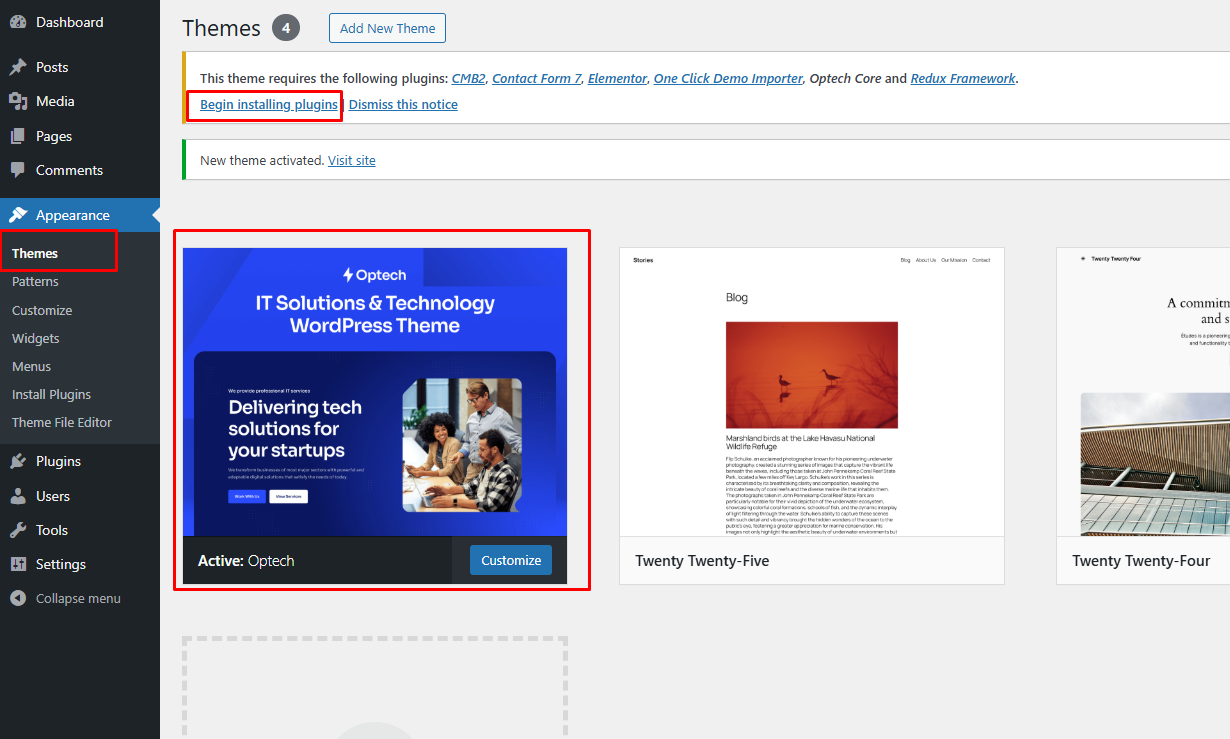Image resolution: width=1230 pixels, height=739 pixels.
Task: Click the Posts pushpin icon
Action: tap(18, 67)
